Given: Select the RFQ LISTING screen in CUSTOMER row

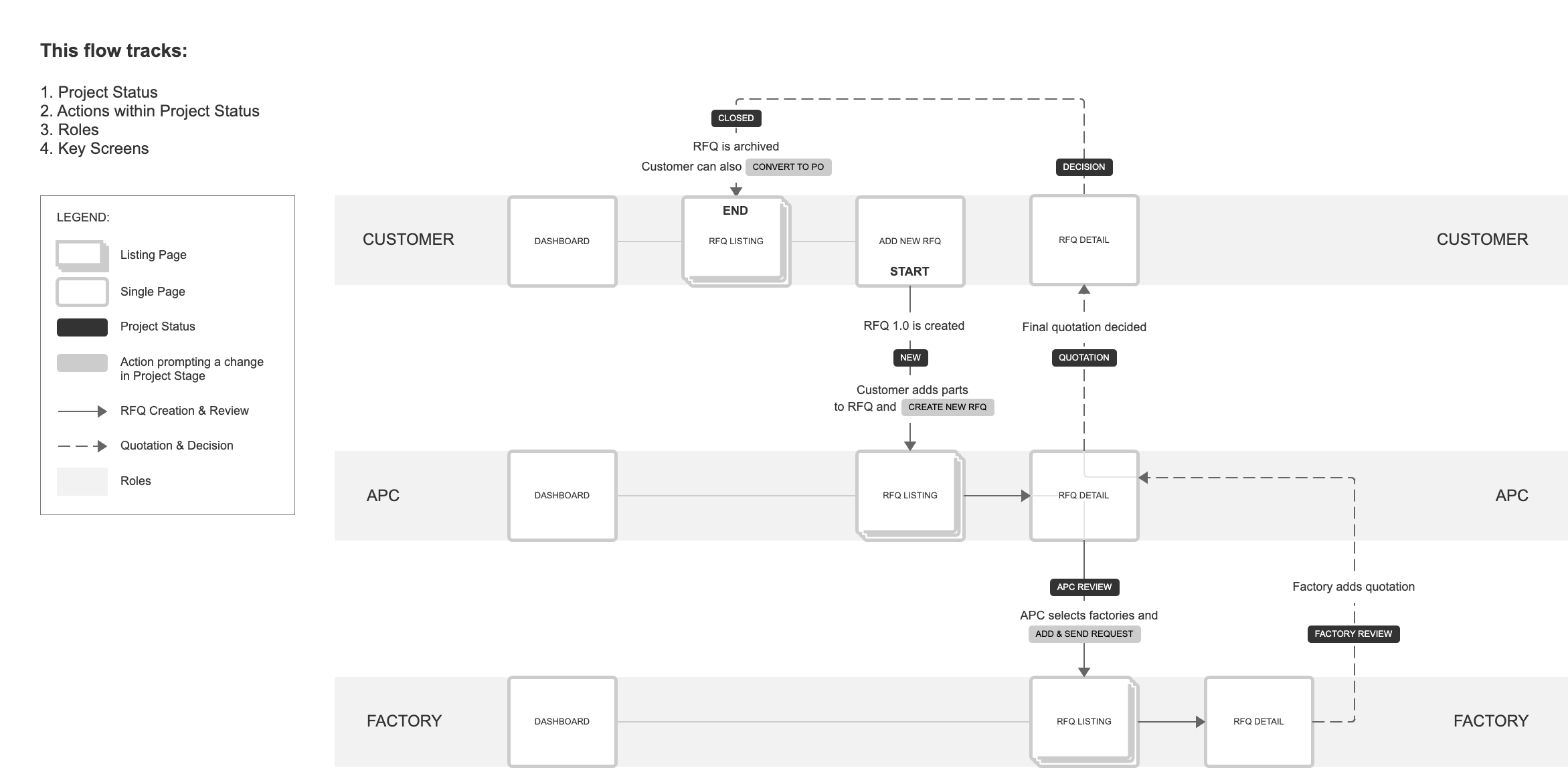Looking at the screenshot, I should [x=735, y=241].
